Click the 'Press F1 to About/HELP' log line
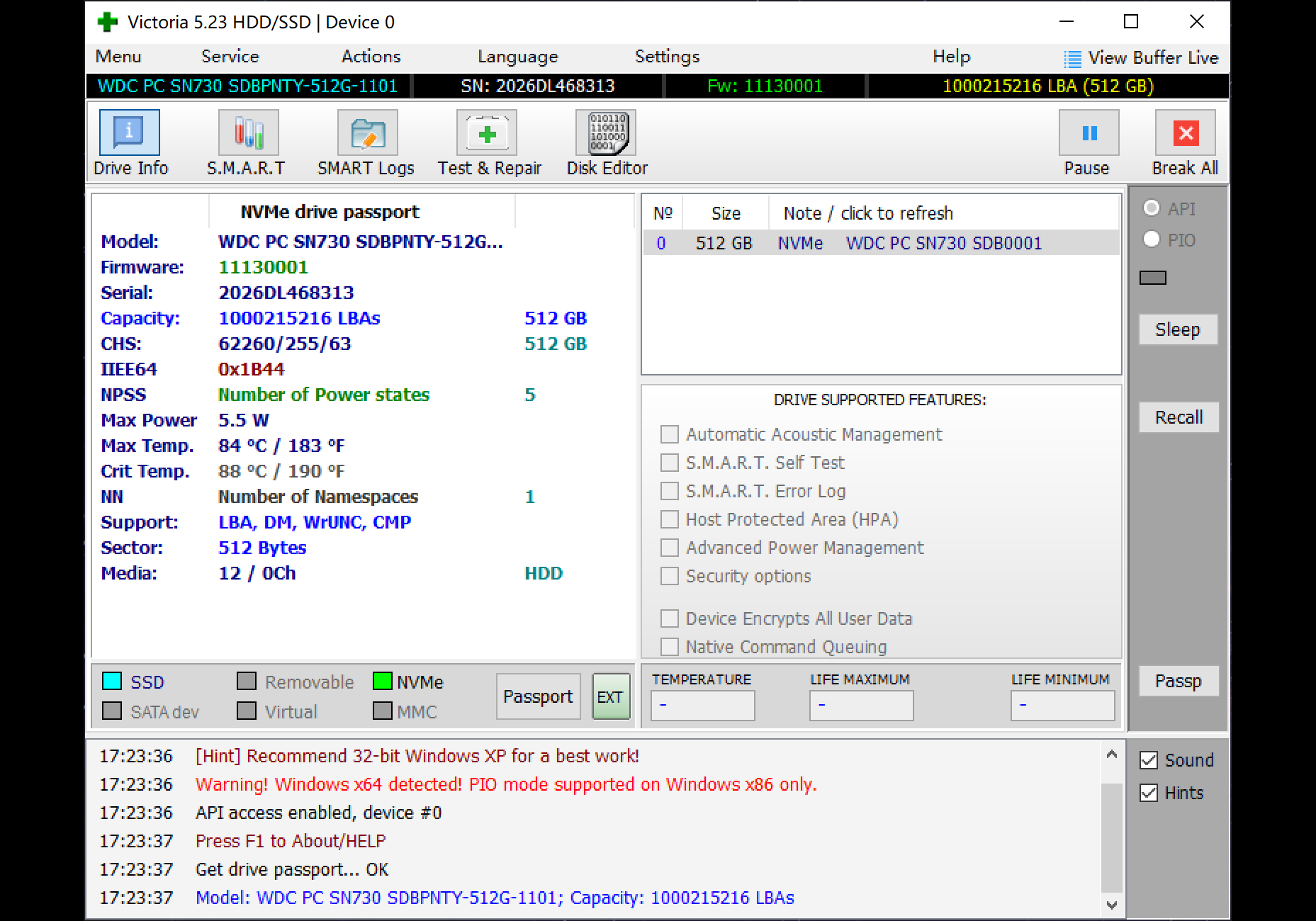Viewport: 1316px width, 921px height. [x=291, y=841]
